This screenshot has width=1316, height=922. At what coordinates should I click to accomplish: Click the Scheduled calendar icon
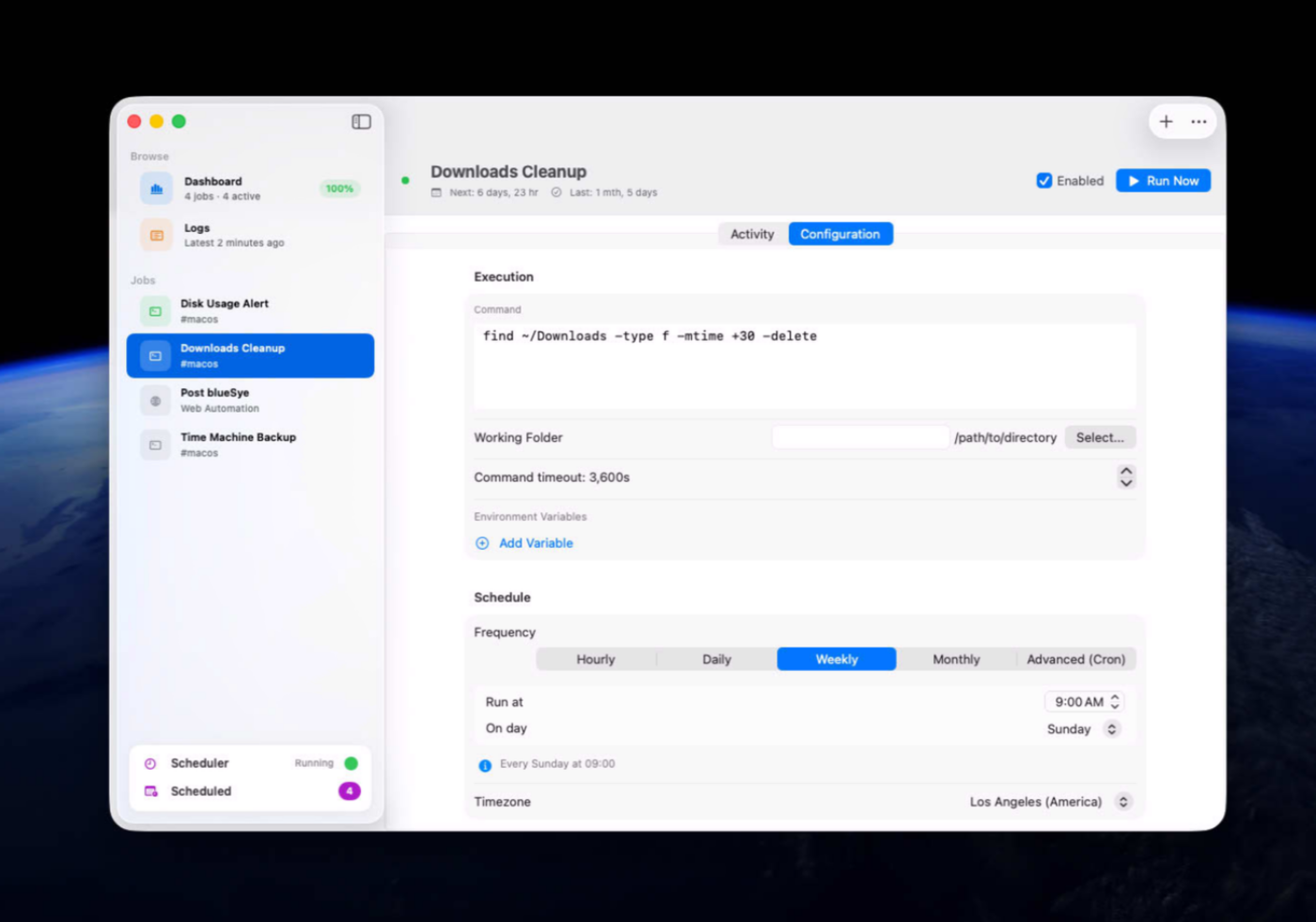(x=150, y=791)
